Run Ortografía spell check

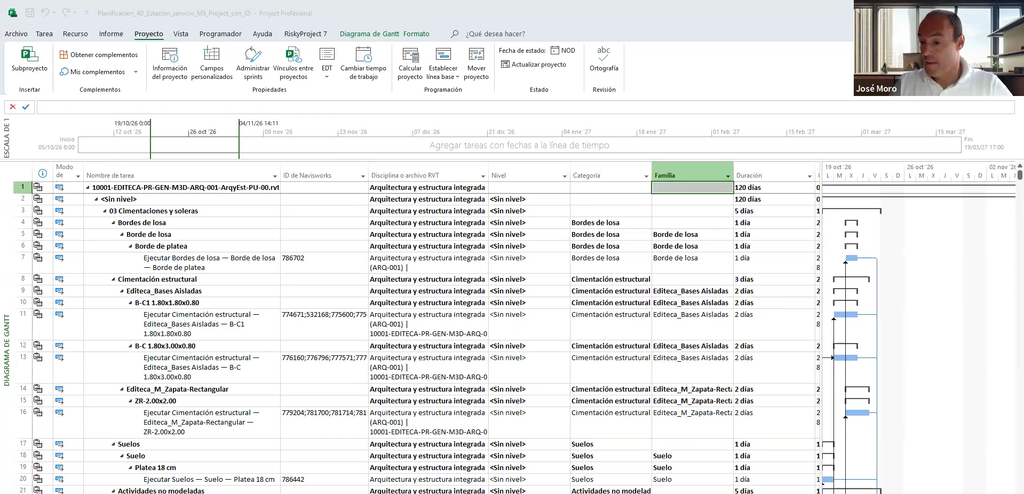click(603, 59)
